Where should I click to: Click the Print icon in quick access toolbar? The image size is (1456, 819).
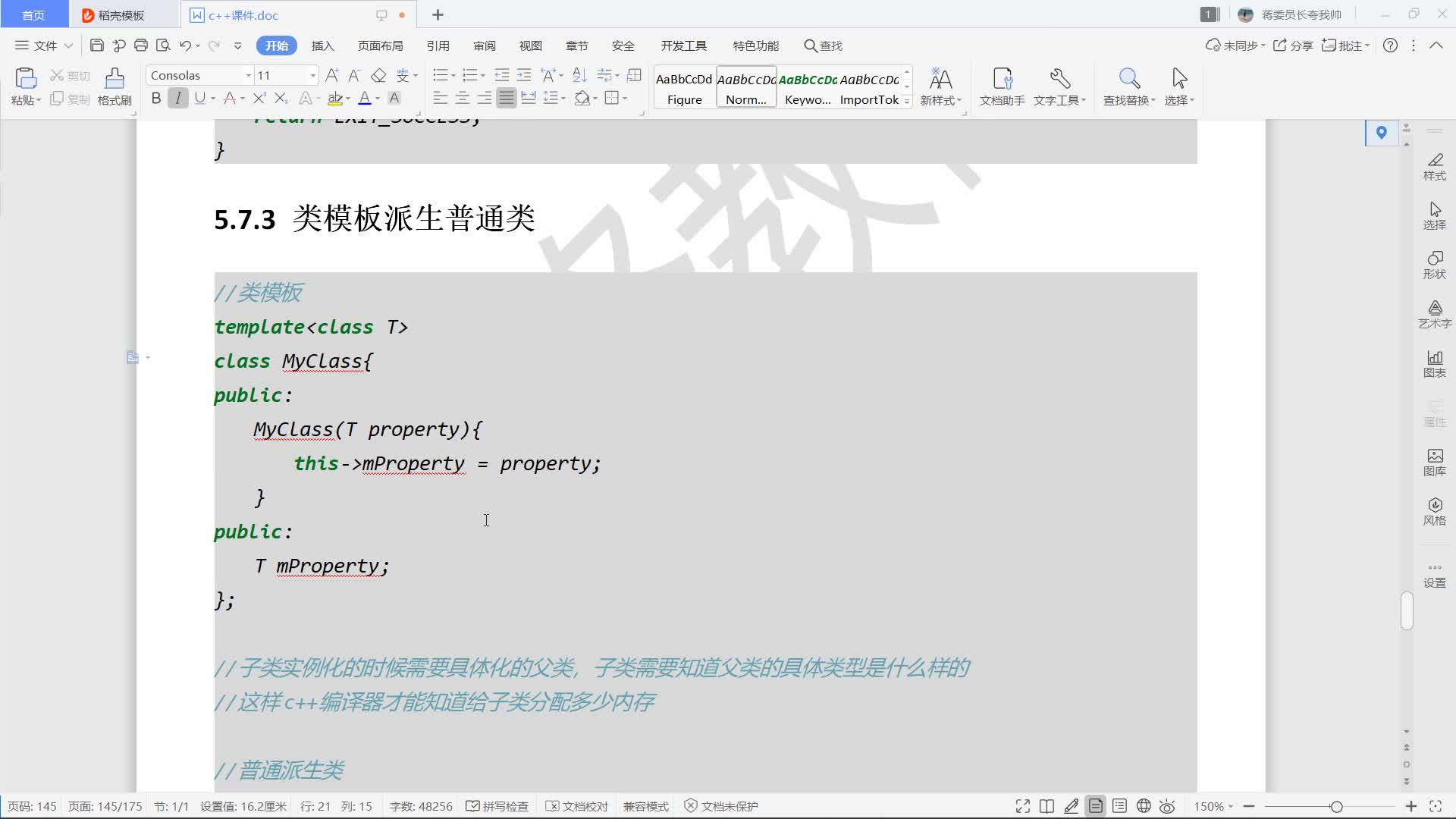point(140,45)
